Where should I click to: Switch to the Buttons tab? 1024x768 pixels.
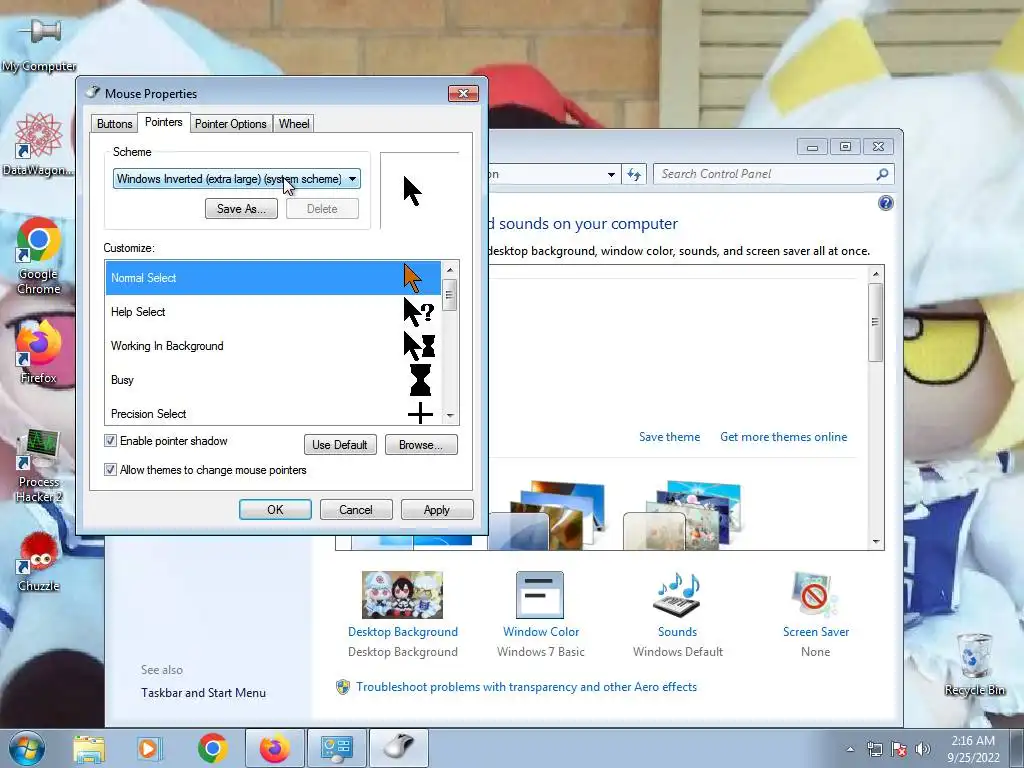pyautogui.click(x=114, y=123)
